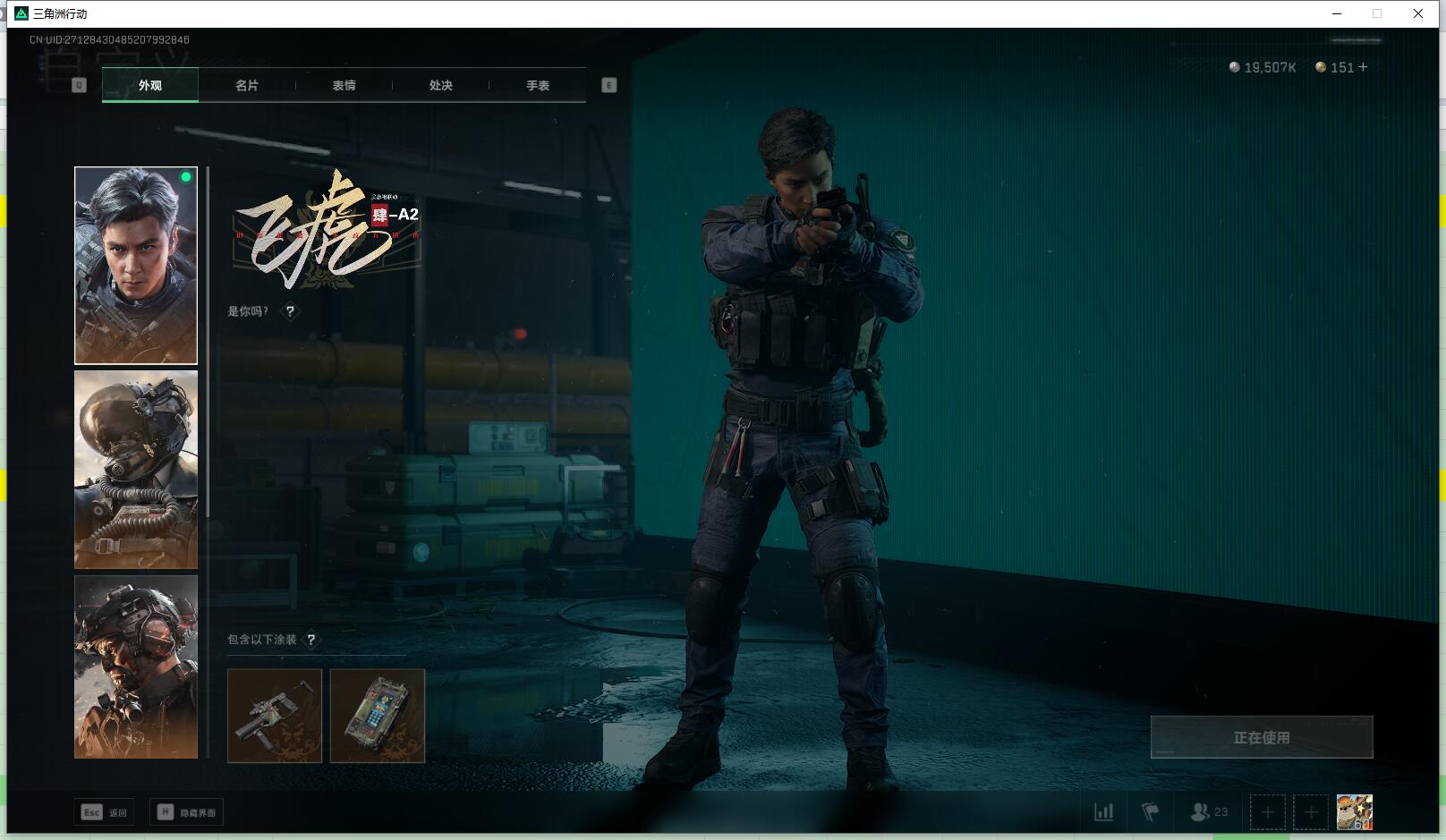Click the gold coin balance 151
1446x840 pixels.
[x=1334, y=67]
